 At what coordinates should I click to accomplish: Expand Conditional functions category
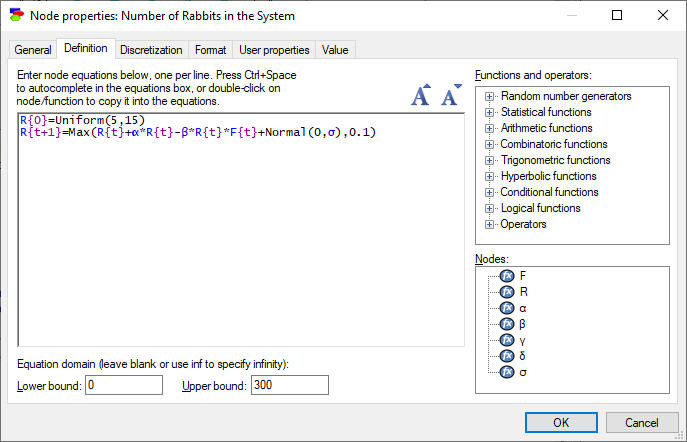pos(489,192)
